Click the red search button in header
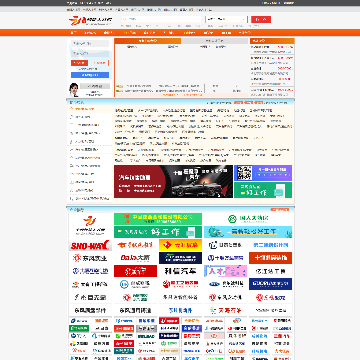The width and height of the screenshot is (360, 360). coord(261,19)
